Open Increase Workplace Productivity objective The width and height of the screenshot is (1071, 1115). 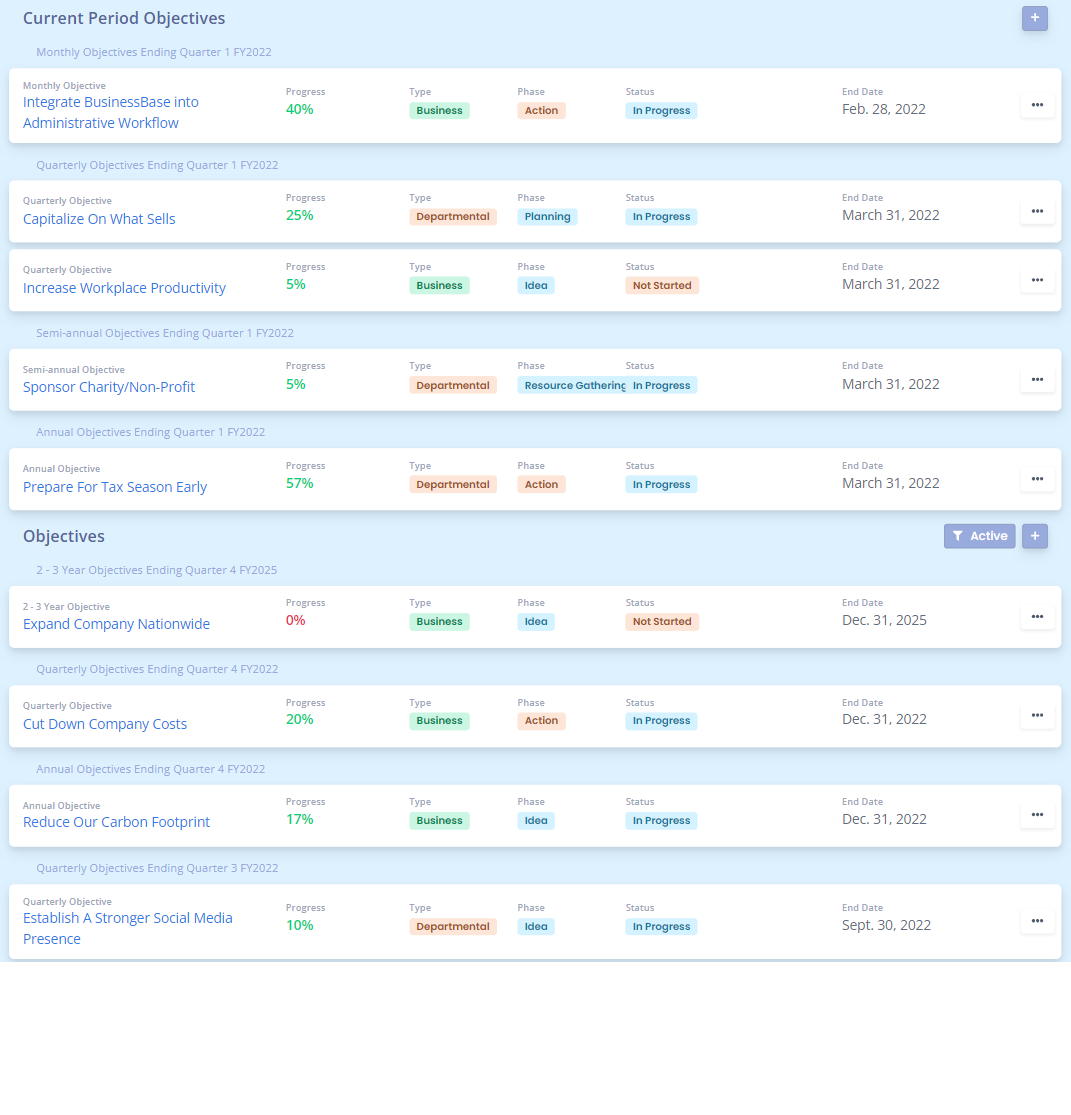[x=124, y=288]
